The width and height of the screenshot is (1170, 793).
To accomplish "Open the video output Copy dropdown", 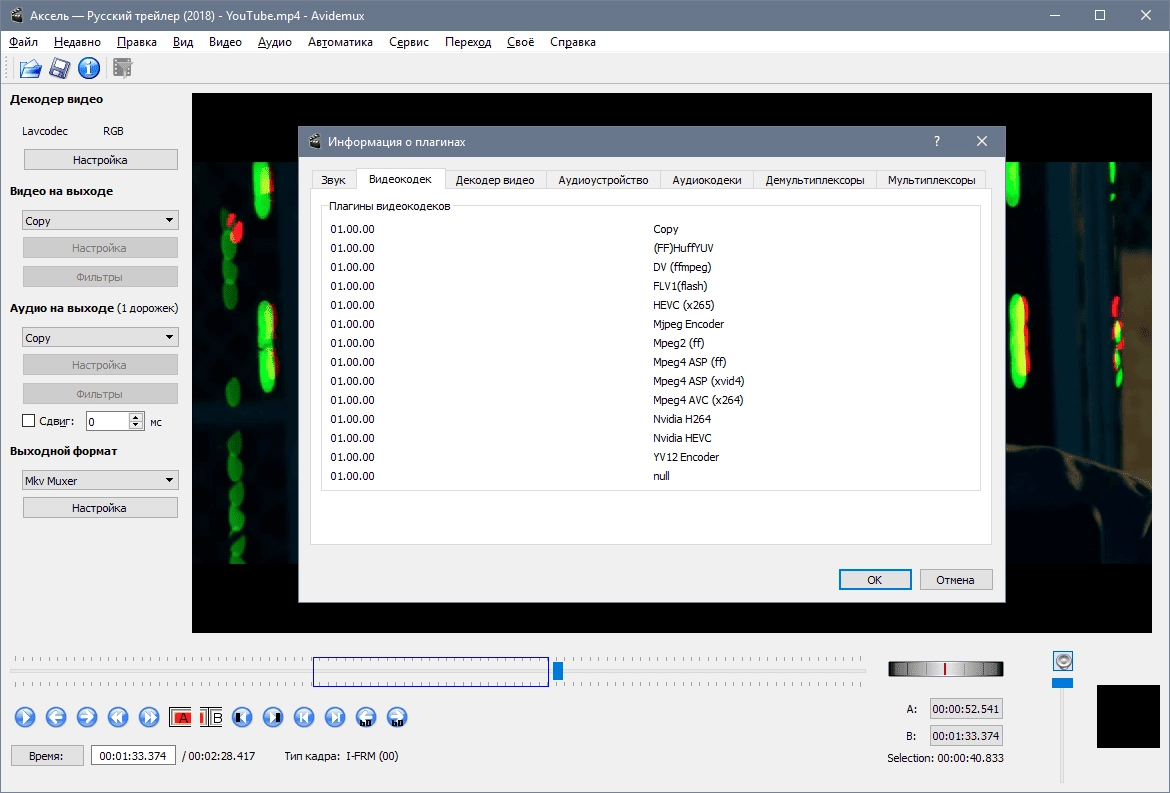I will tap(101, 220).
